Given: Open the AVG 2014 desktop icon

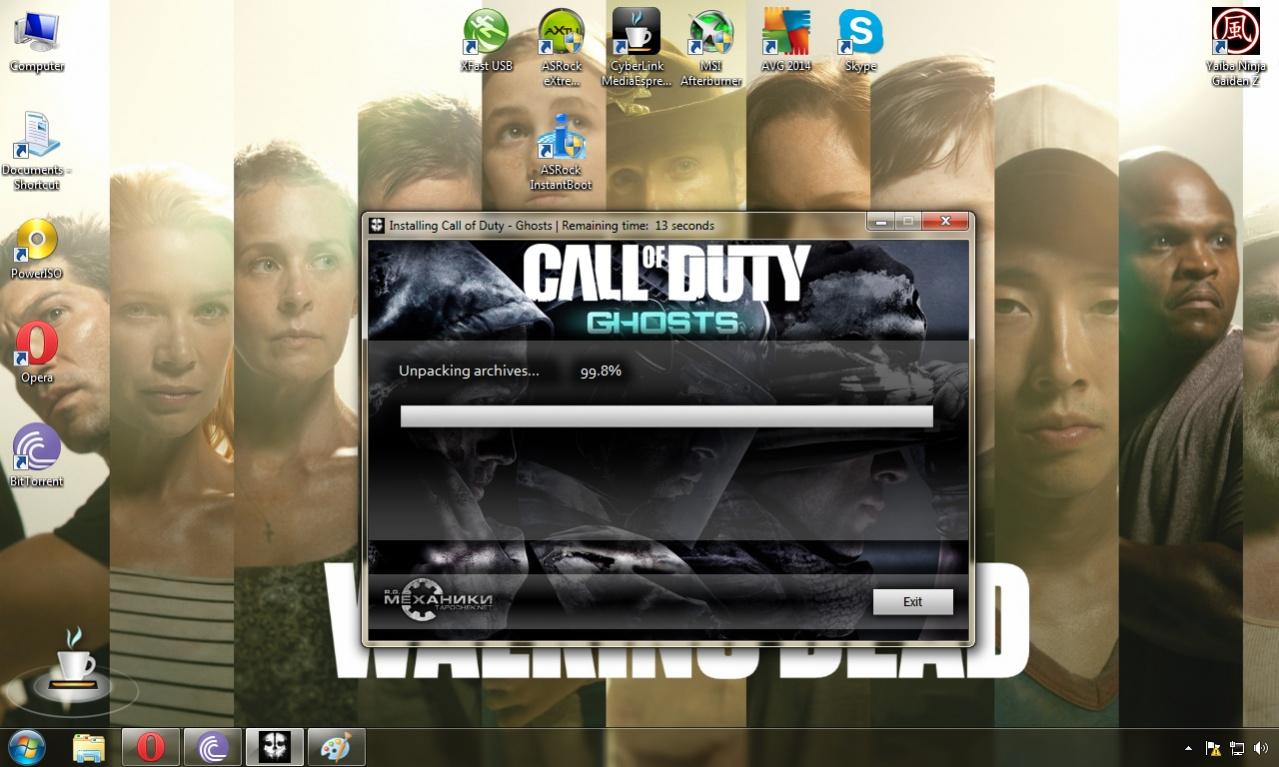Looking at the screenshot, I should [x=786, y=40].
